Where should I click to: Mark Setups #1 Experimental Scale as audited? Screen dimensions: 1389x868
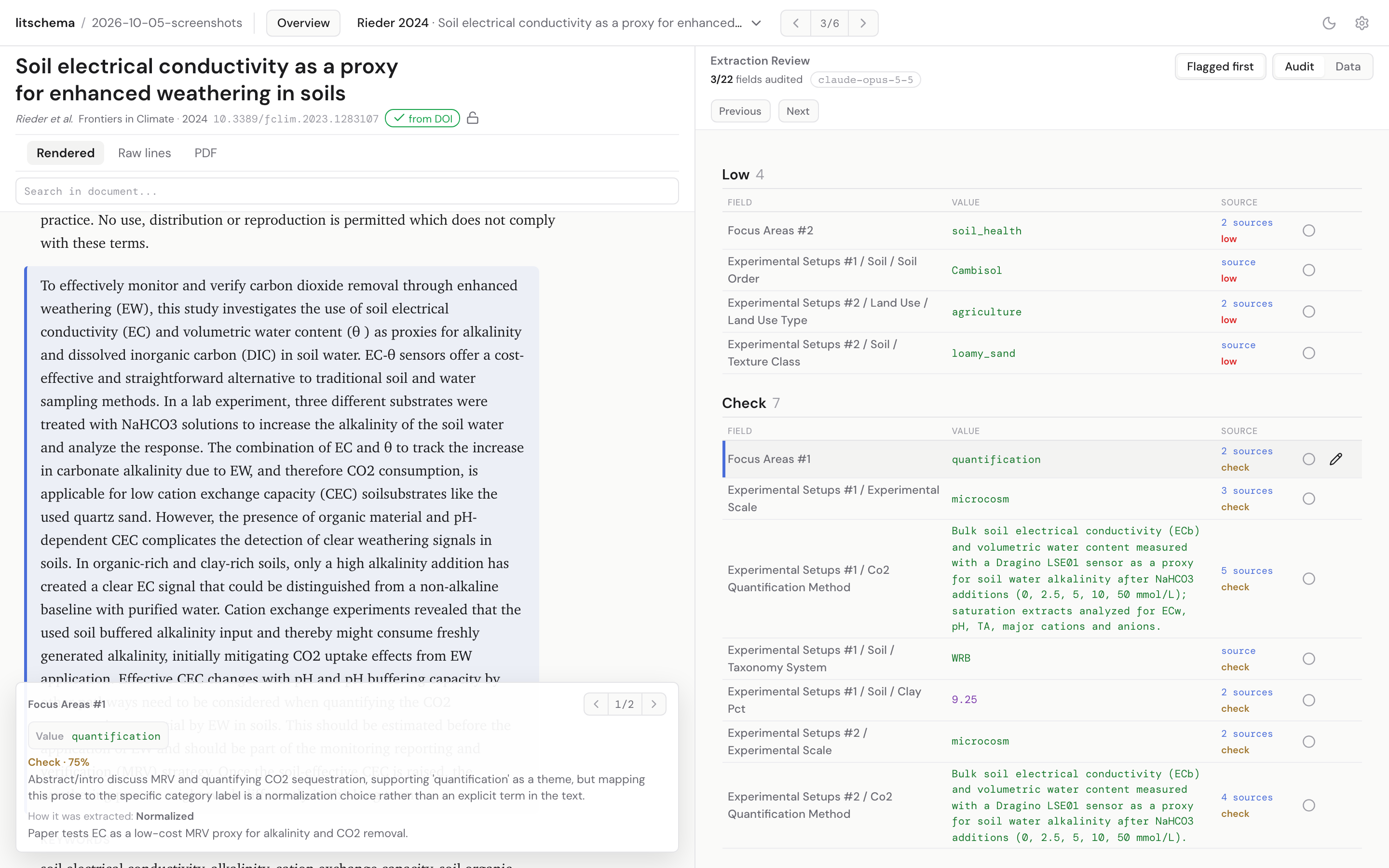[x=1308, y=498]
